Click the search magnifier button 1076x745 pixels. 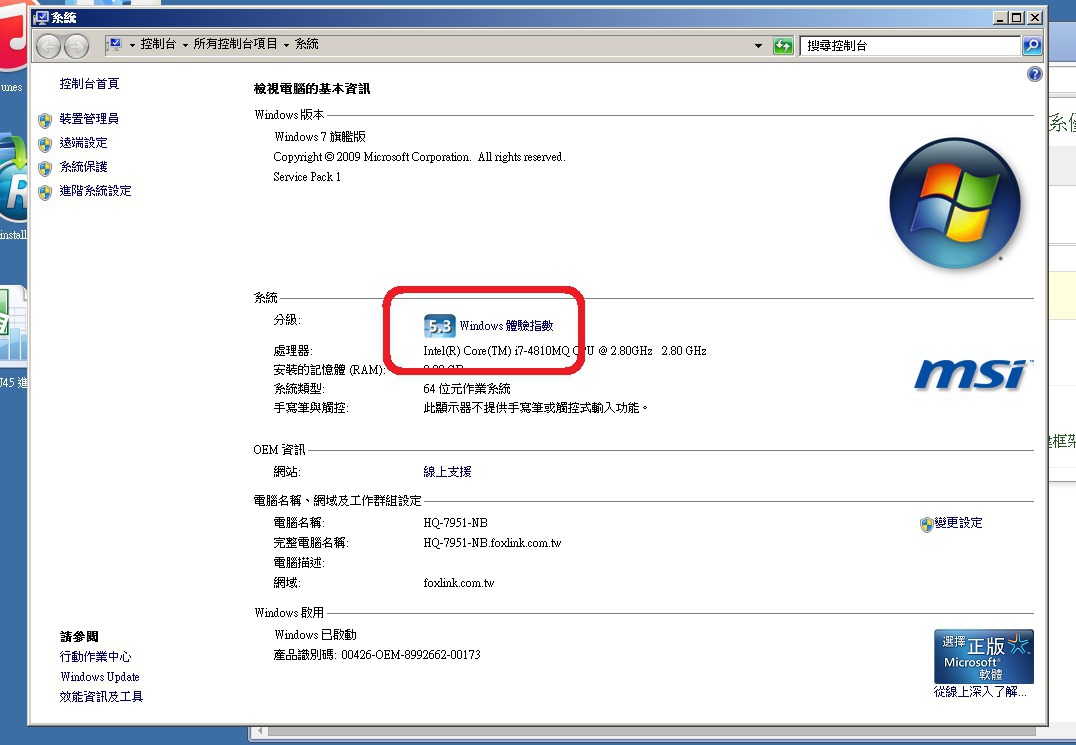point(1031,46)
